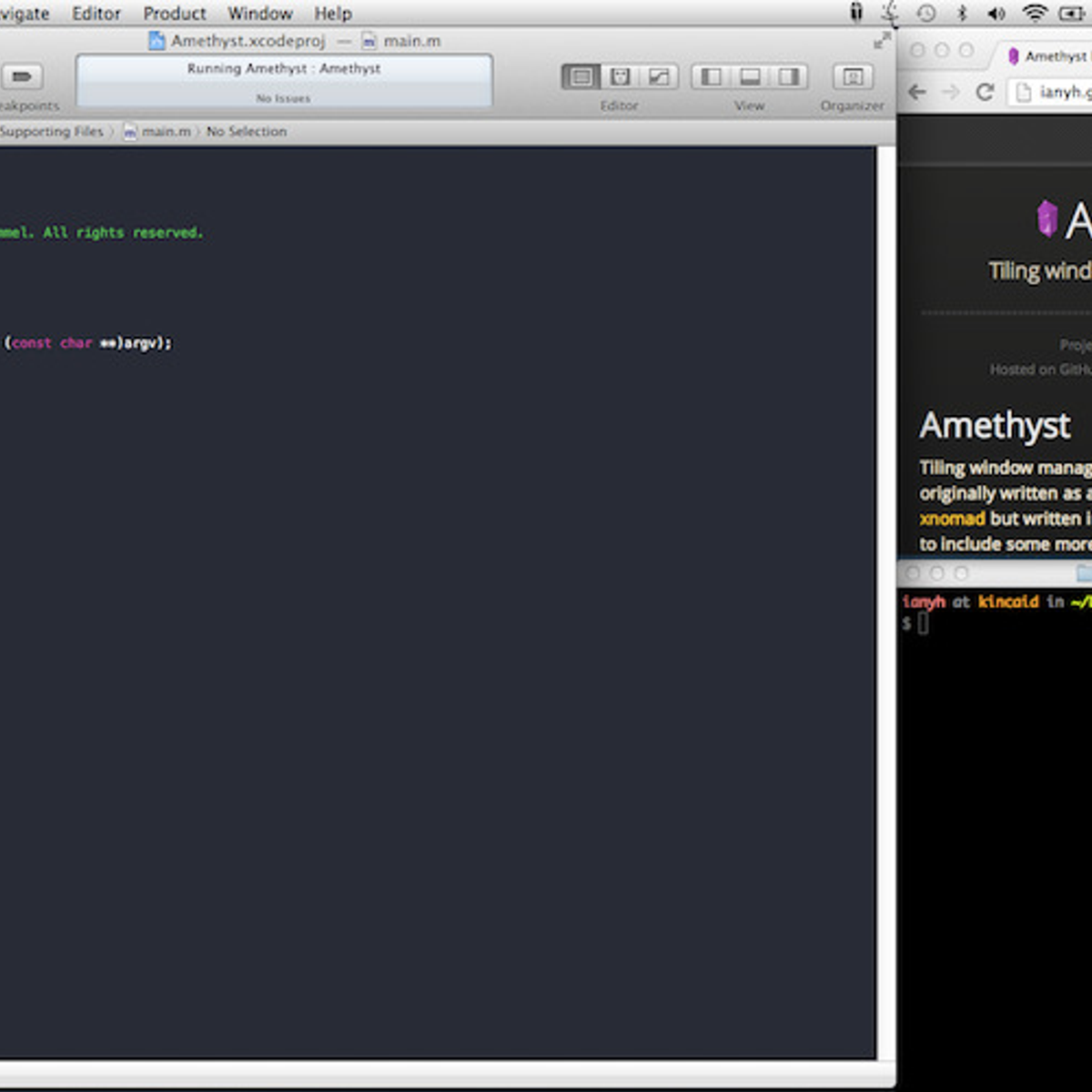The width and height of the screenshot is (1092, 1092).
Task: Open the Organizer window
Action: click(853, 77)
